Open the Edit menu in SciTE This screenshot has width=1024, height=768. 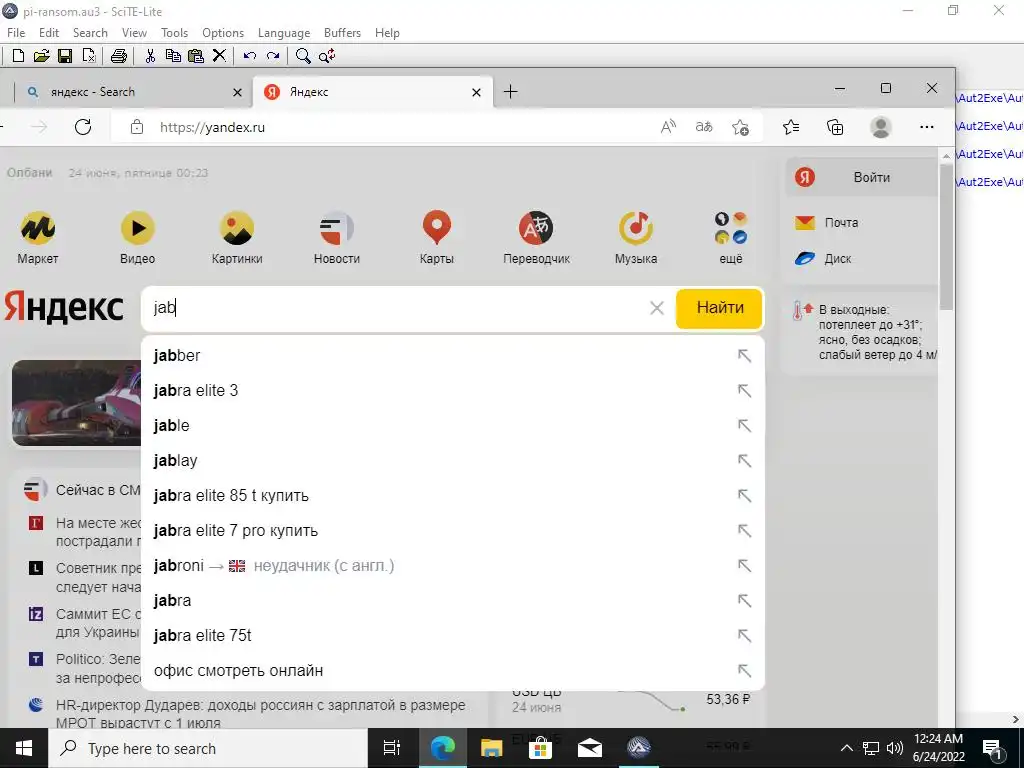click(49, 33)
